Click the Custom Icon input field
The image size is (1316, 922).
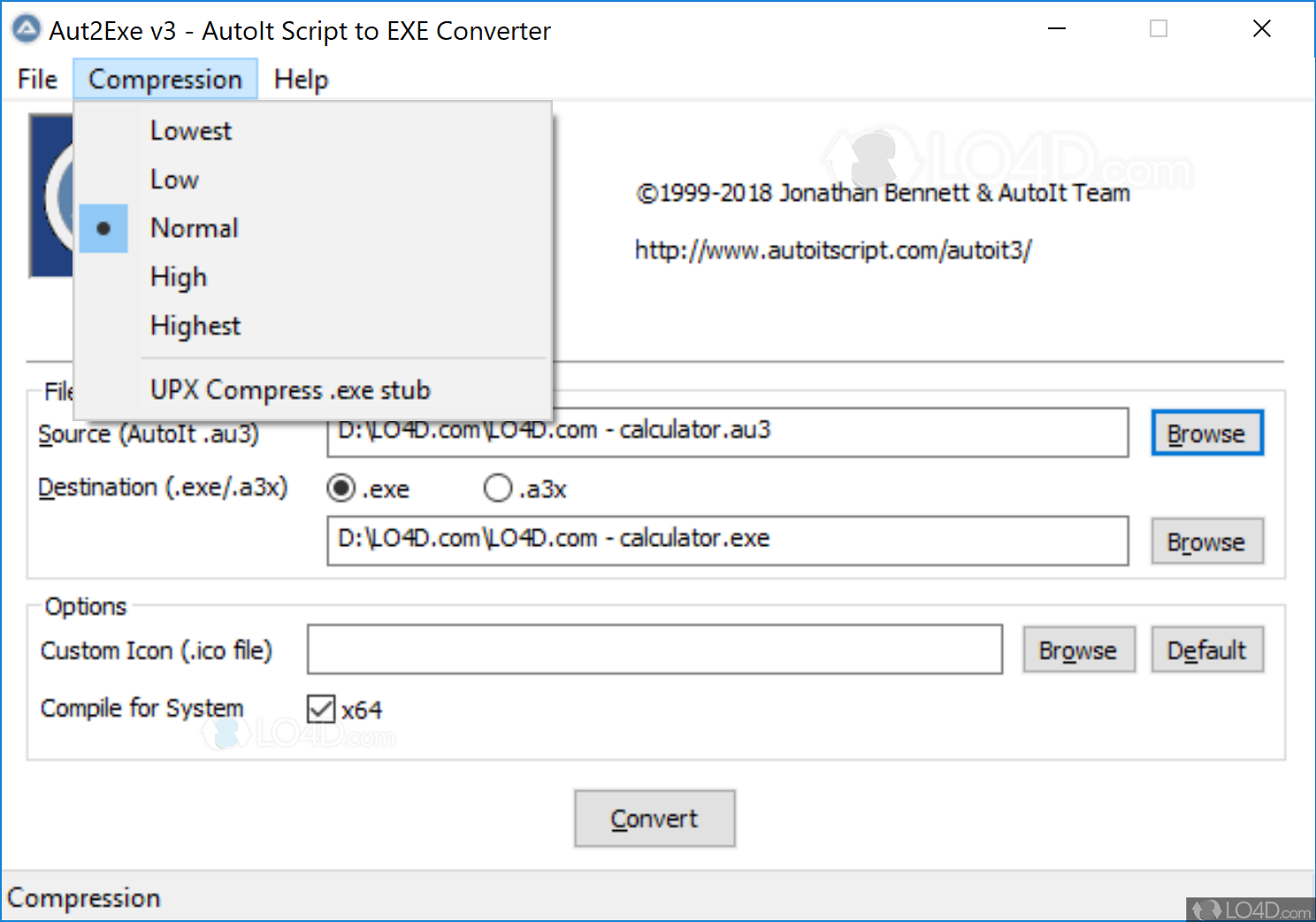(654, 649)
